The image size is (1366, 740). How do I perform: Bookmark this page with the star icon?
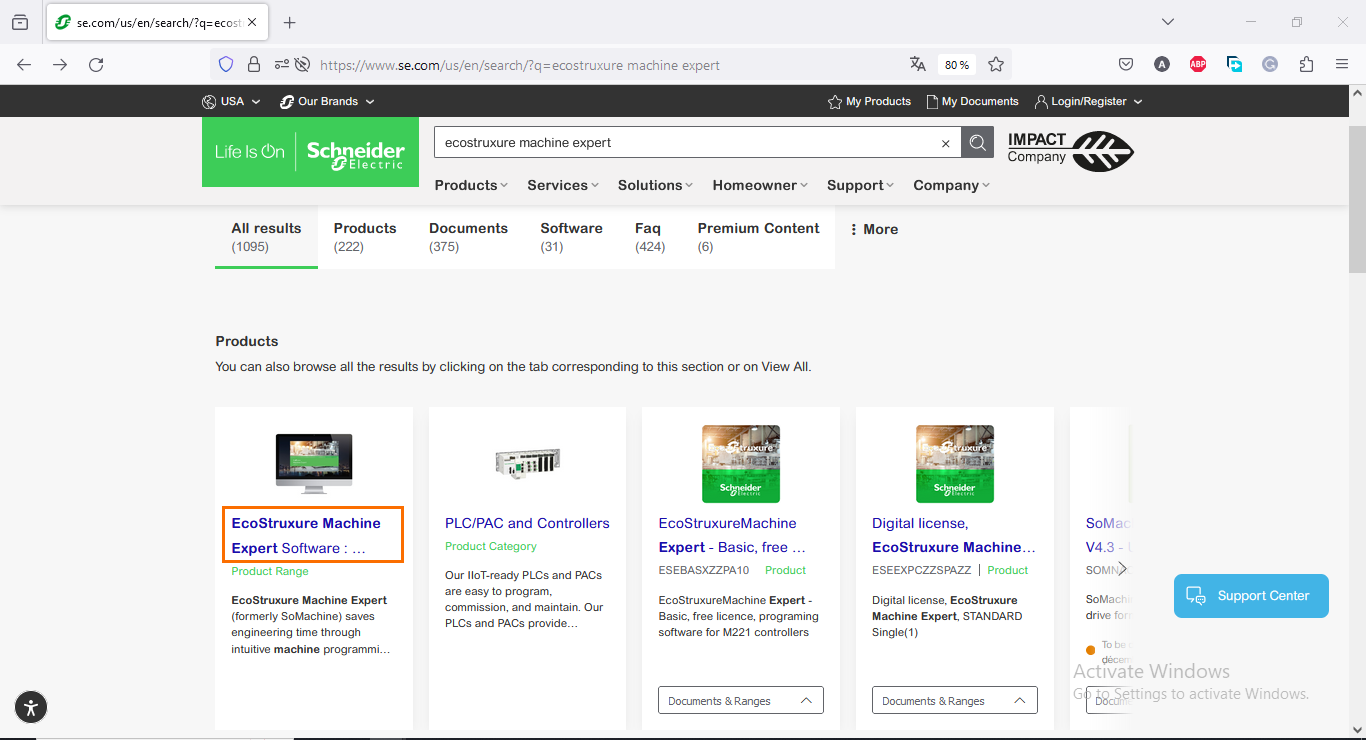click(x=996, y=64)
